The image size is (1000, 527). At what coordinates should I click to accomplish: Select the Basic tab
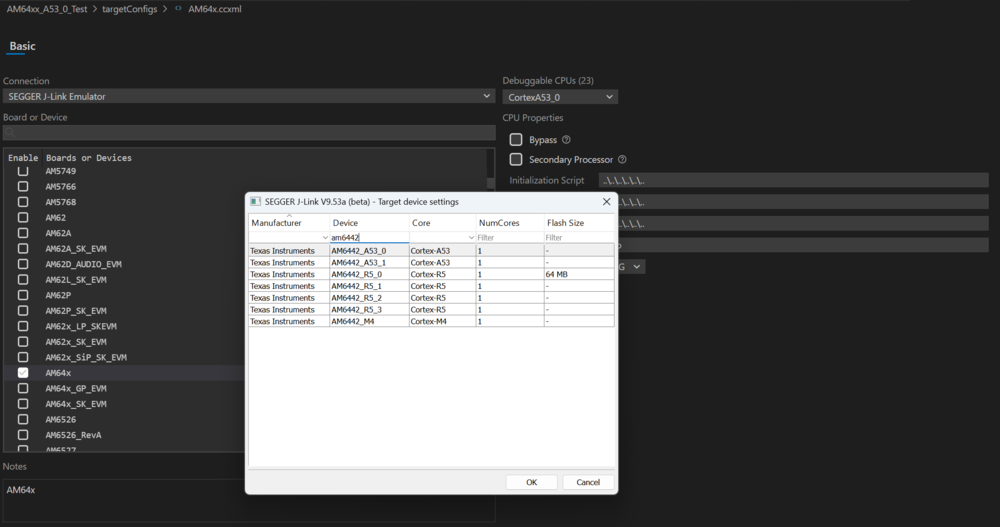point(22,46)
